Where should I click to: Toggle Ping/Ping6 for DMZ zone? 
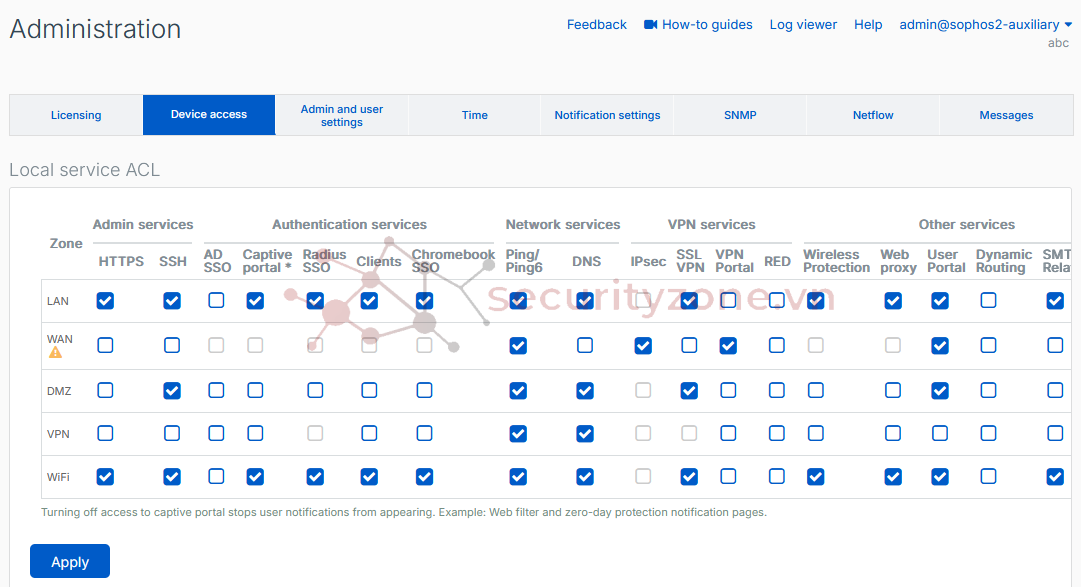pos(518,390)
